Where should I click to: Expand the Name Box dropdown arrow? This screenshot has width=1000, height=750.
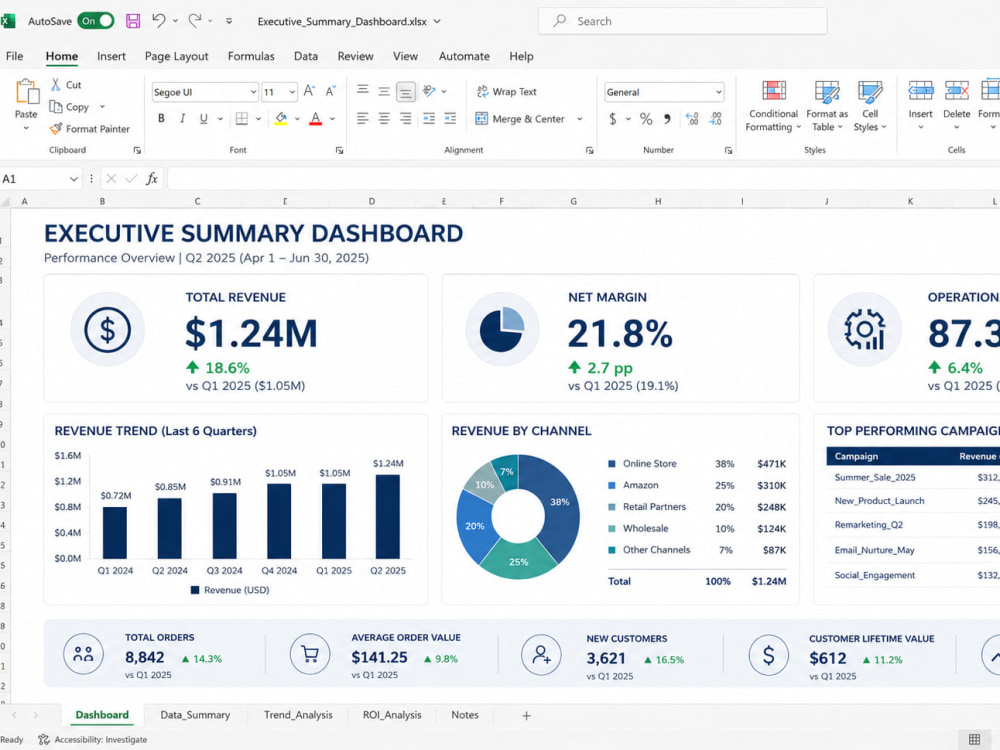pos(73,179)
